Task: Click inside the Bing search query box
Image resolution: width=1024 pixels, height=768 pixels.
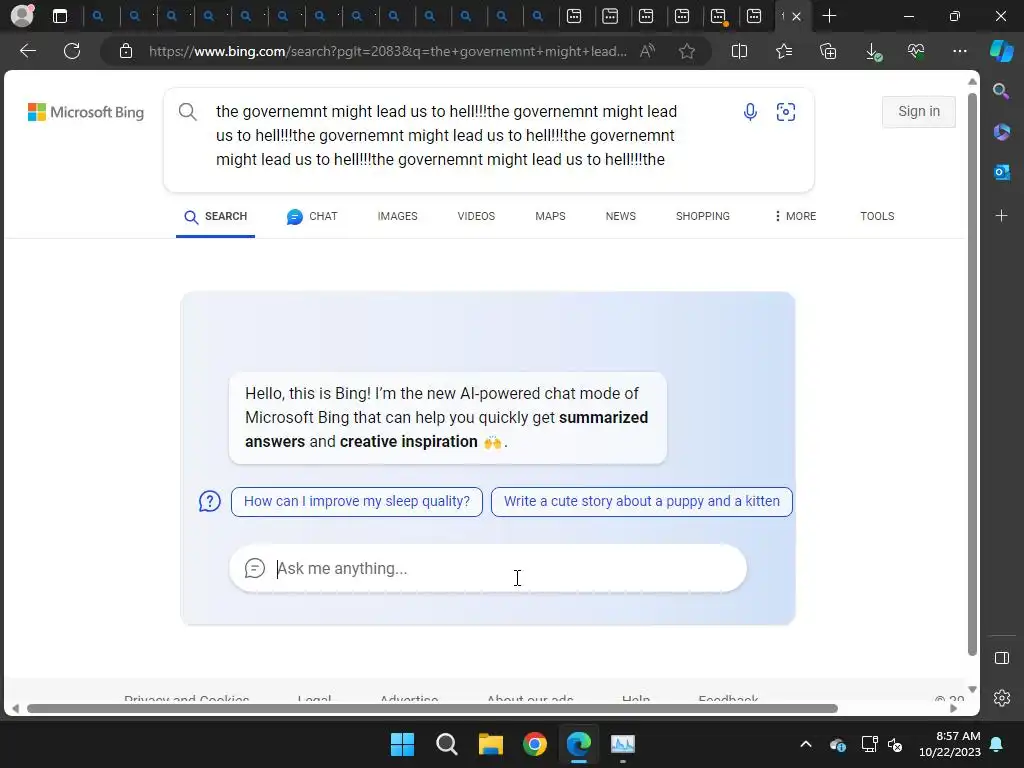Action: coord(447,136)
